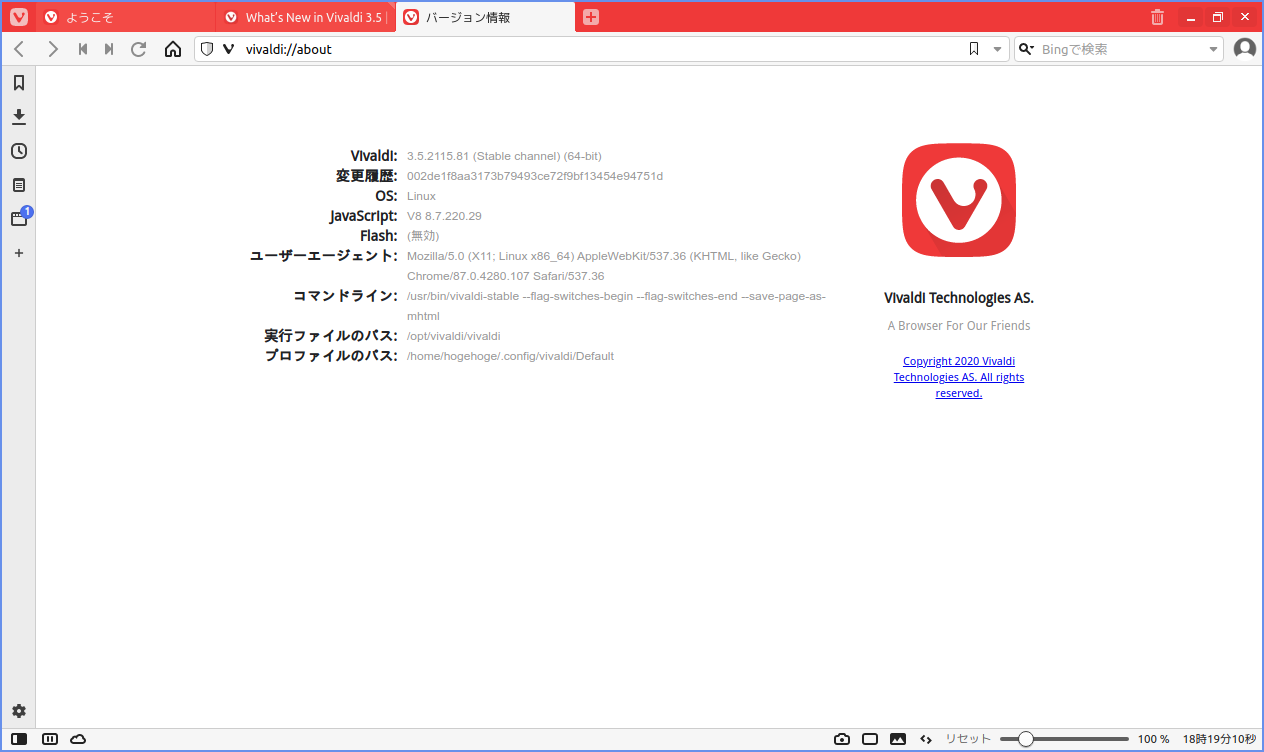Open the user profile avatar
1264x752 pixels.
1245,49
